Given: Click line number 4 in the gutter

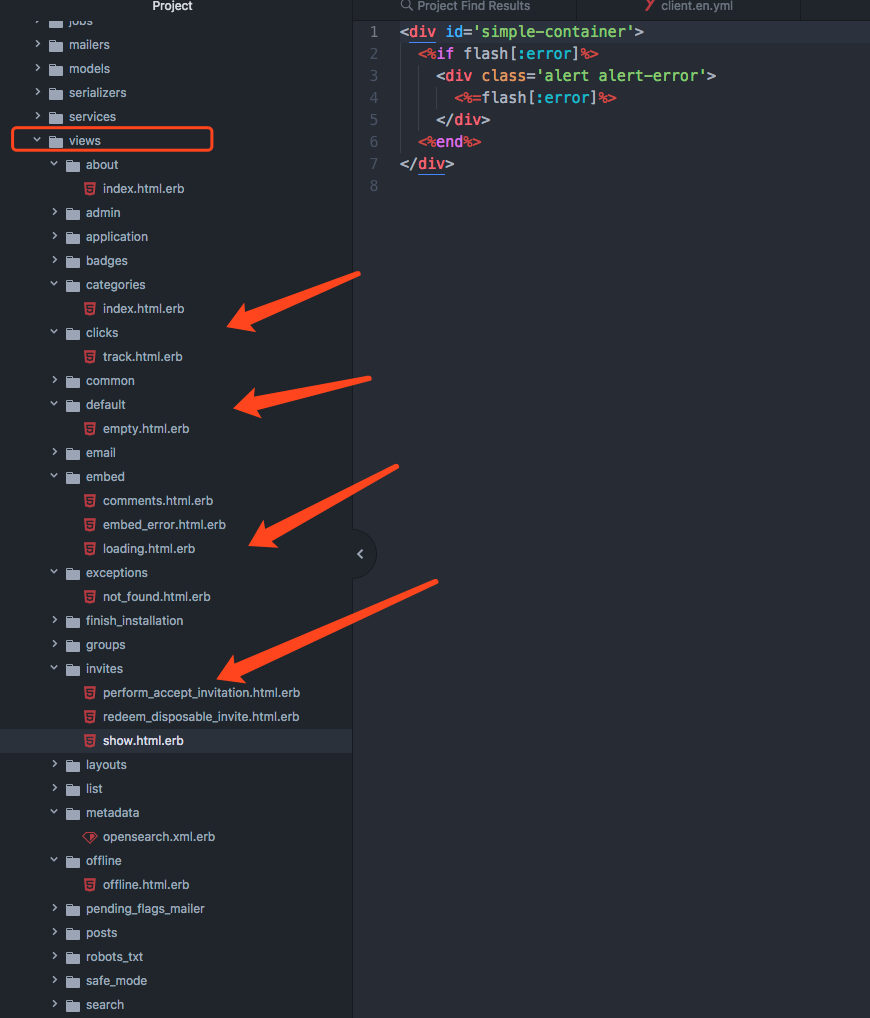Looking at the screenshot, I should (x=373, y=98).
